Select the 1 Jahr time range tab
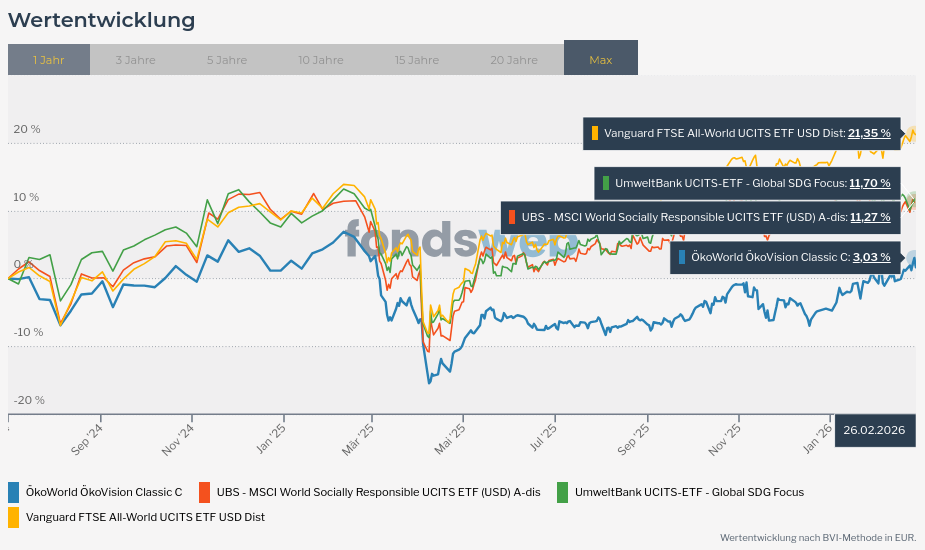This screenshot has height=550, width=925. coord(49,60)
